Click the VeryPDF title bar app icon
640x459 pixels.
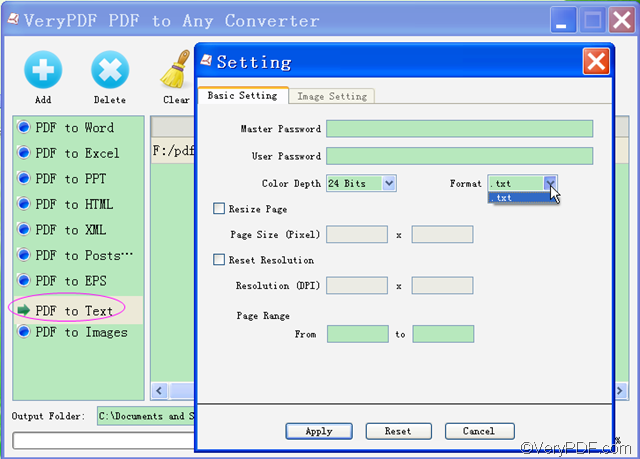13,19
